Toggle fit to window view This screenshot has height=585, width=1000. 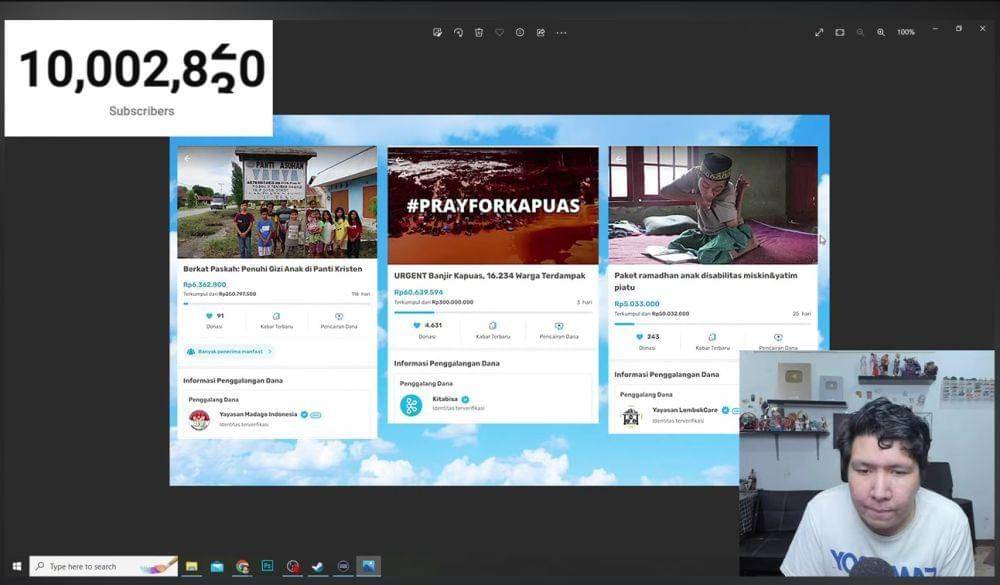click(840, 32)
